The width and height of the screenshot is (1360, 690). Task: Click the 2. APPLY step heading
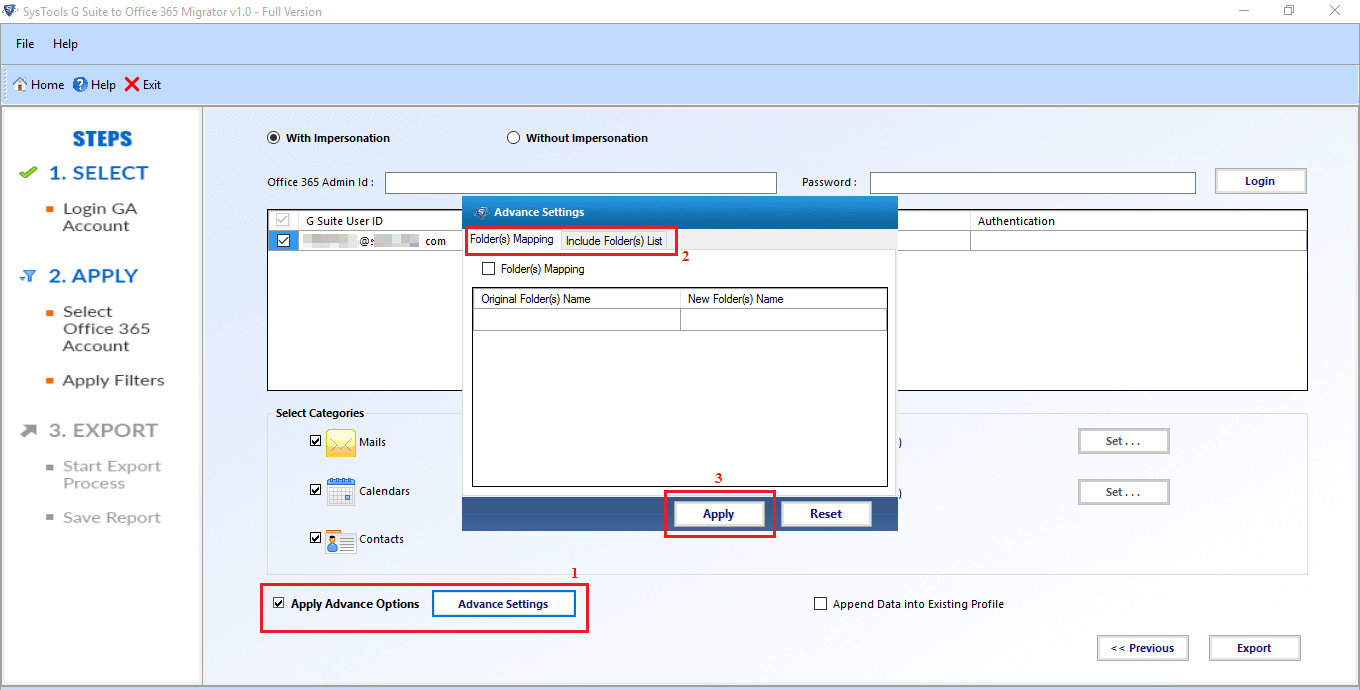click(x=93, y=276)
